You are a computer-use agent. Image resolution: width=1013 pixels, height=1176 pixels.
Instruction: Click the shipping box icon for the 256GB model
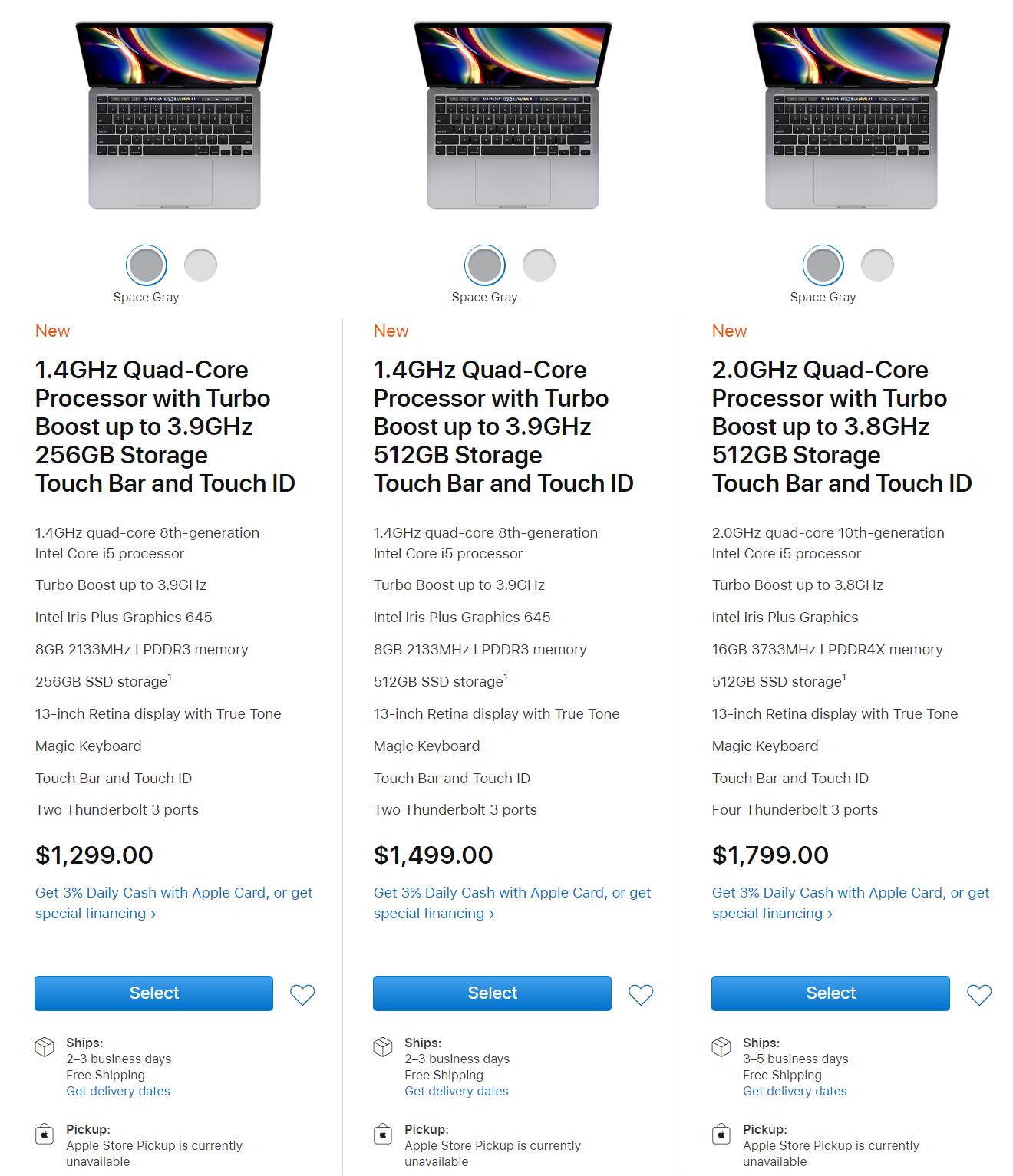pyautogui.click(x=45, y=1045)
